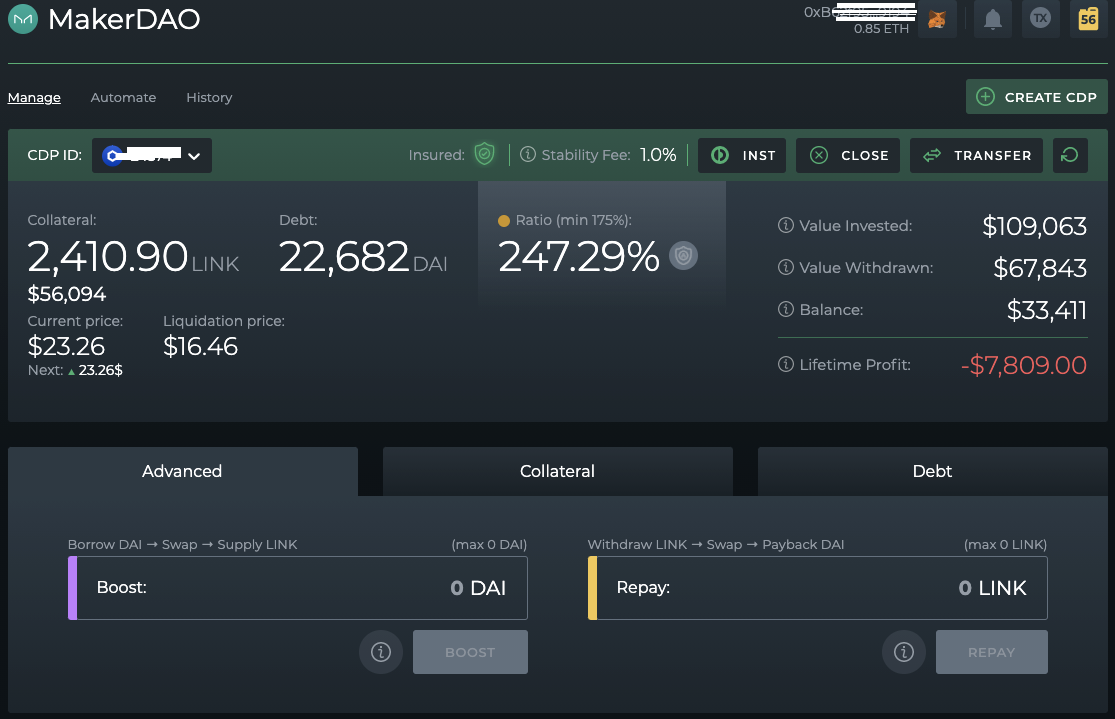Screen dimensions: 1115x719
Task: Open the CDP ID dropdown
Action: pos(151,155)
